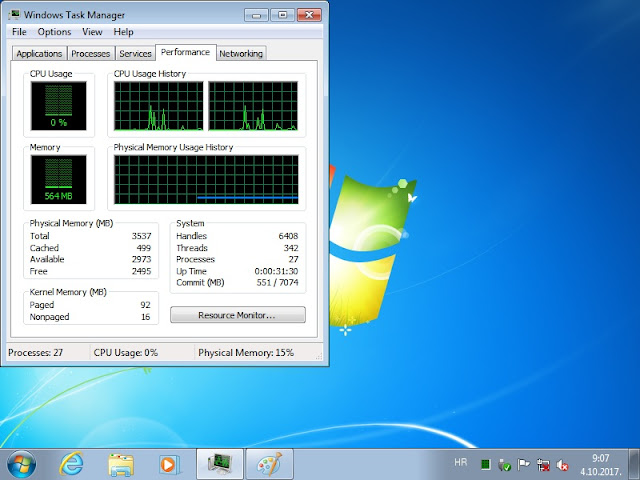Open the File menu
Screen dimensions: 640x480
pos(19,32)
